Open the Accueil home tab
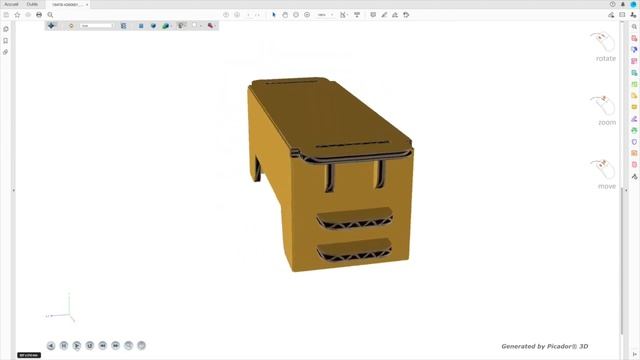 [x=11, y=4]
